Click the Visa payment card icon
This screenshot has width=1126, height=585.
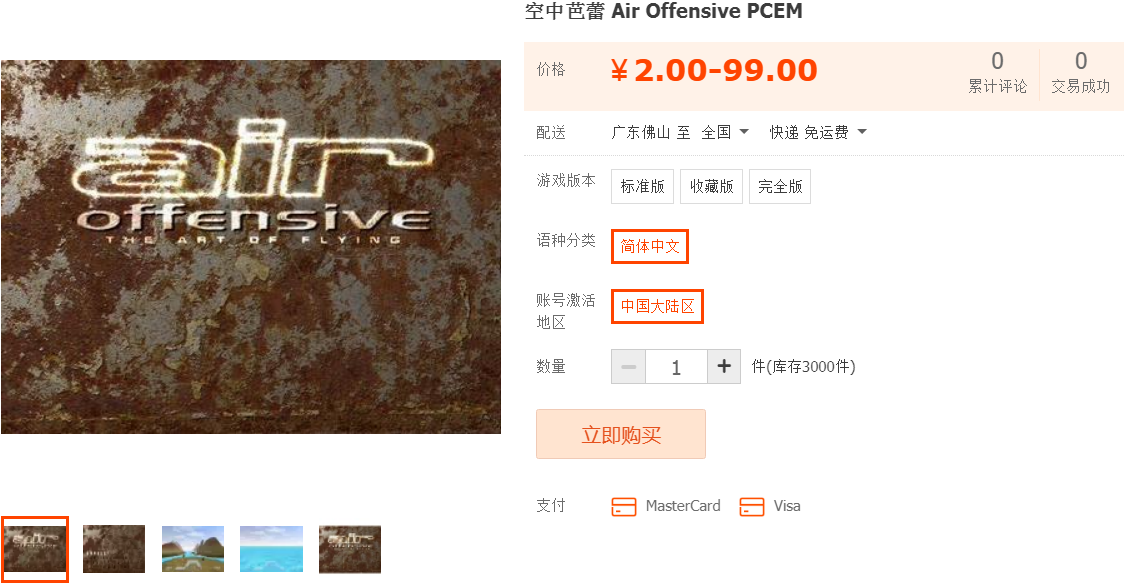pos(751,507)
